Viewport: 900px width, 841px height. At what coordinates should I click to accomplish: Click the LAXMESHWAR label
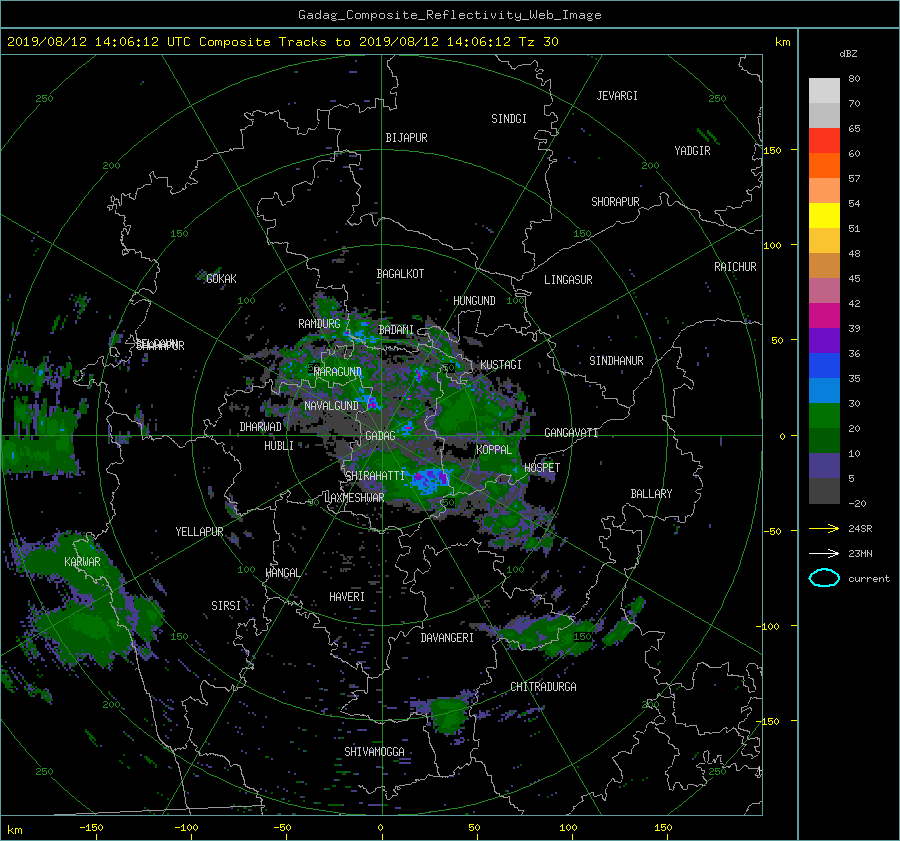click(x=354, y=498)
